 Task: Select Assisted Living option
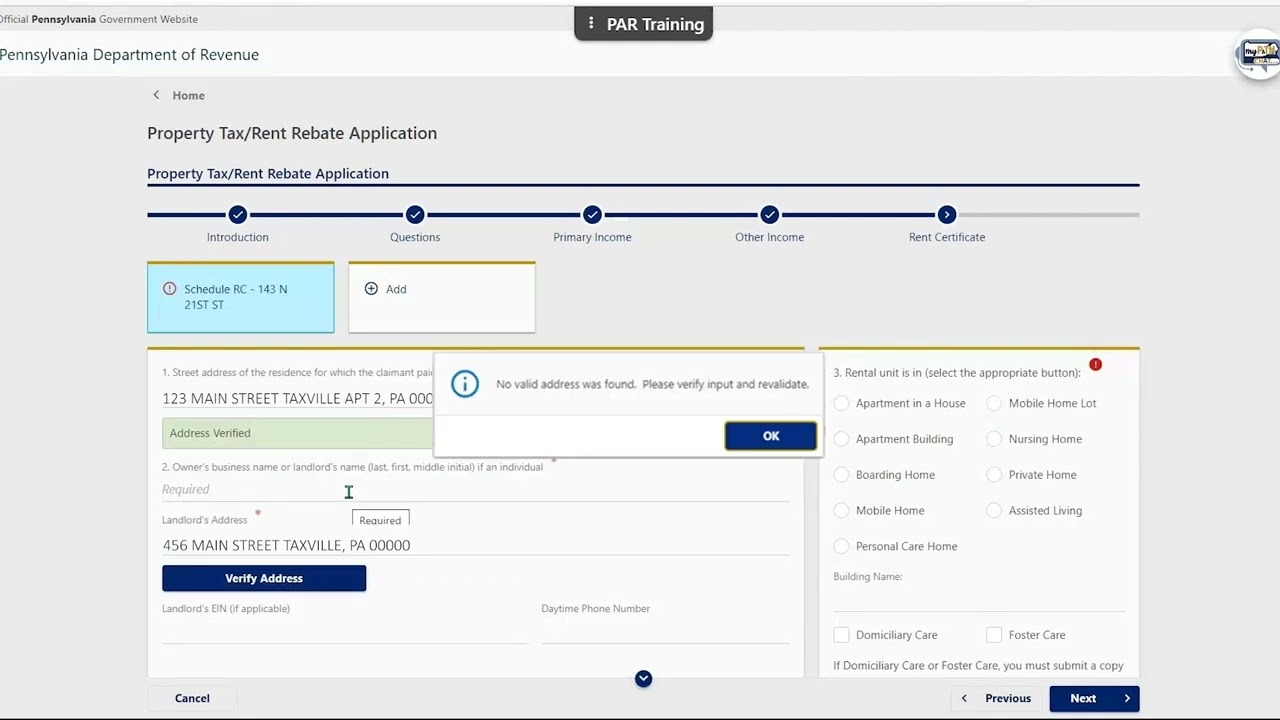[994, 511]
